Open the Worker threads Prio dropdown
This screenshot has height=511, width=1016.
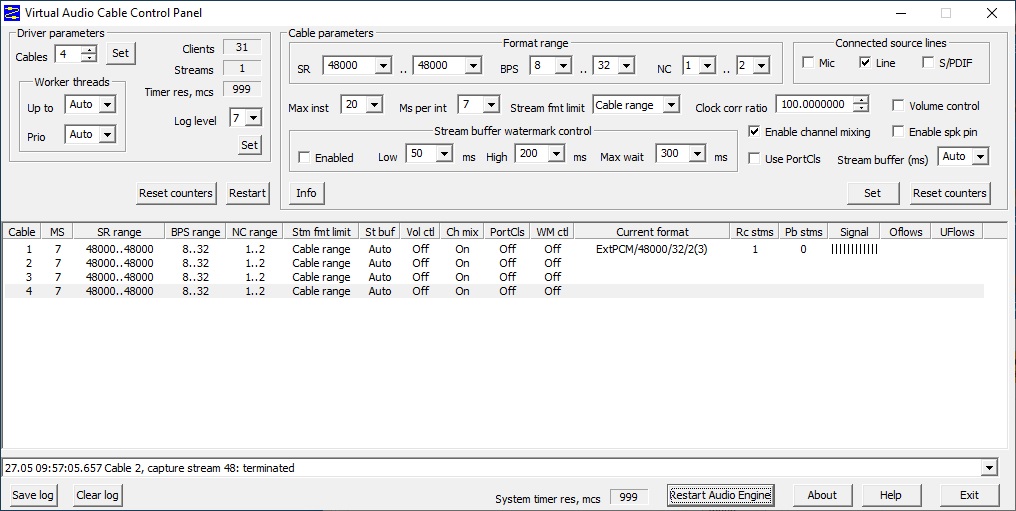[108, 135]
